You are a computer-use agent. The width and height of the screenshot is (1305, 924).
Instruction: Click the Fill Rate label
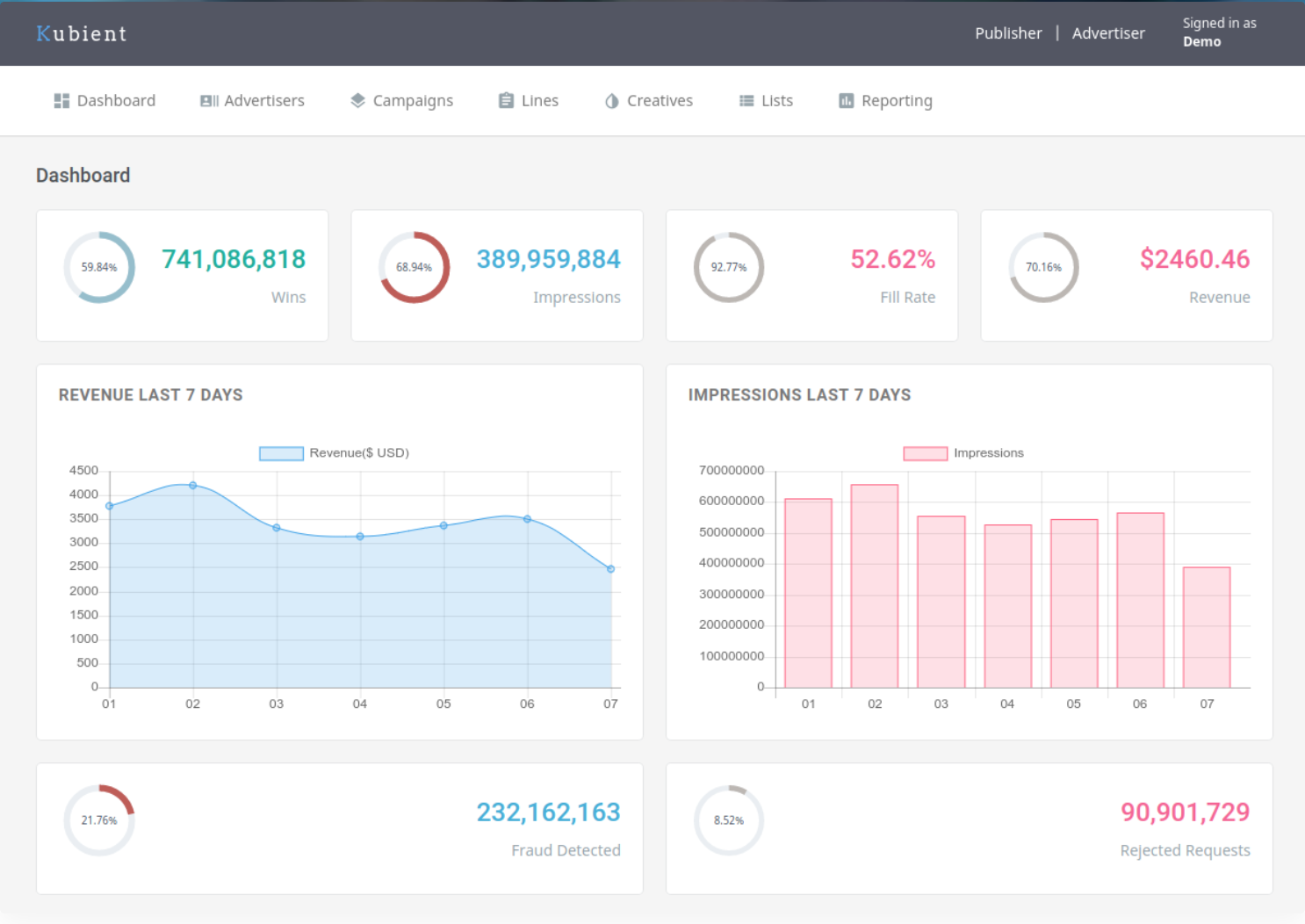pos(907,297)
